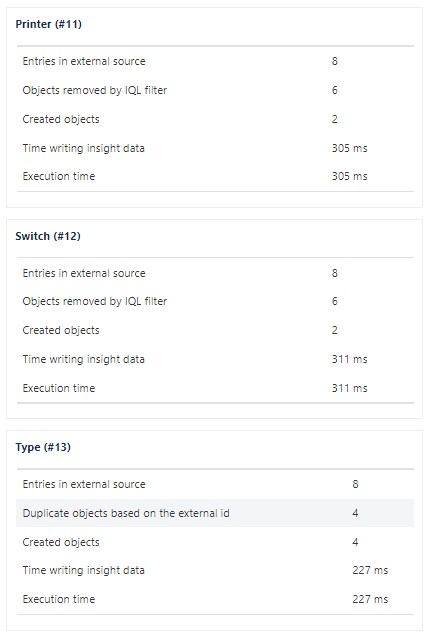
Task: Click Printer's Time writing insight data label
Action: coord(83,148)
